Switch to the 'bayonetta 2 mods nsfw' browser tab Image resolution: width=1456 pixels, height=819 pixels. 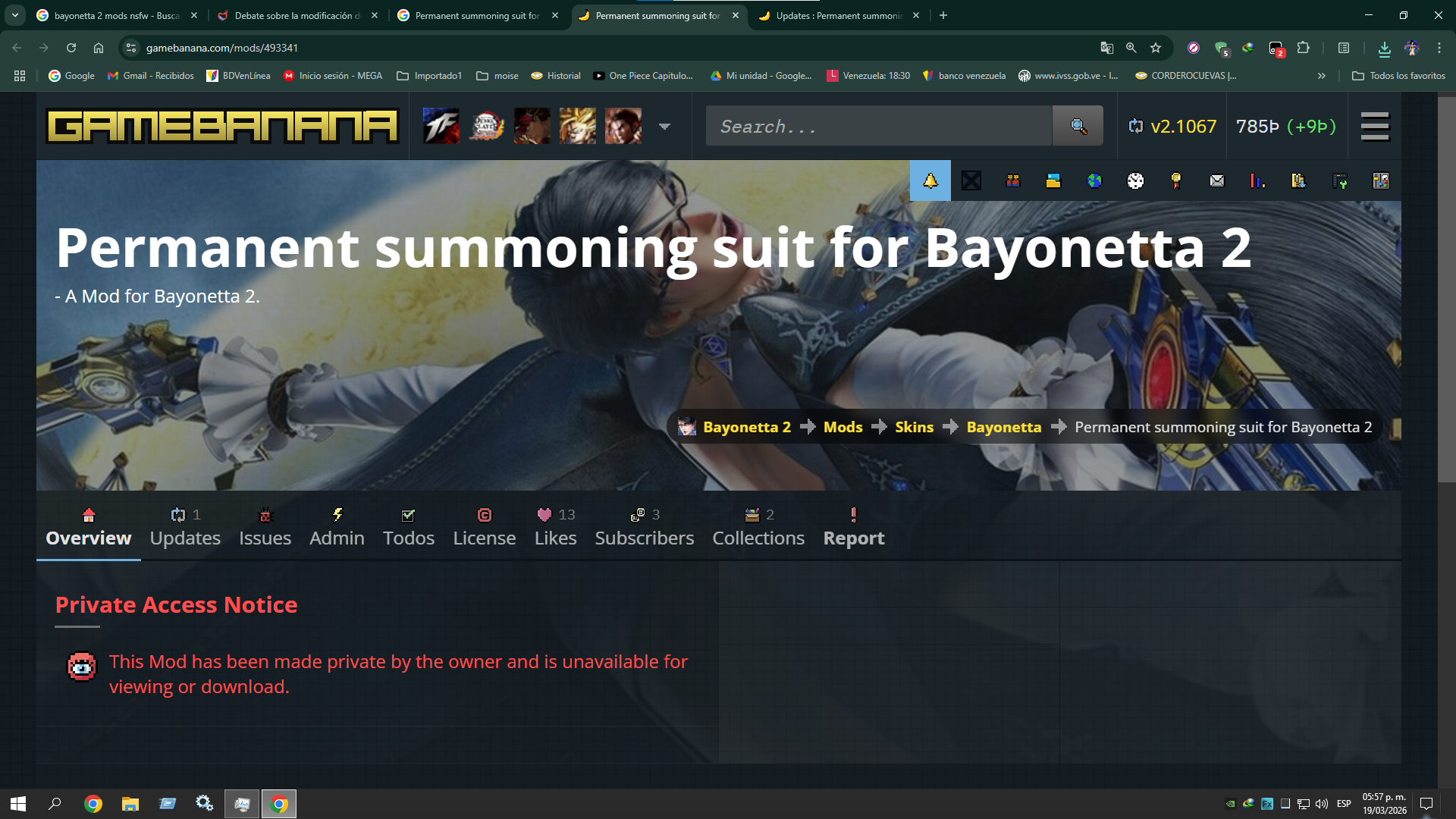click(x=117, y=15)
